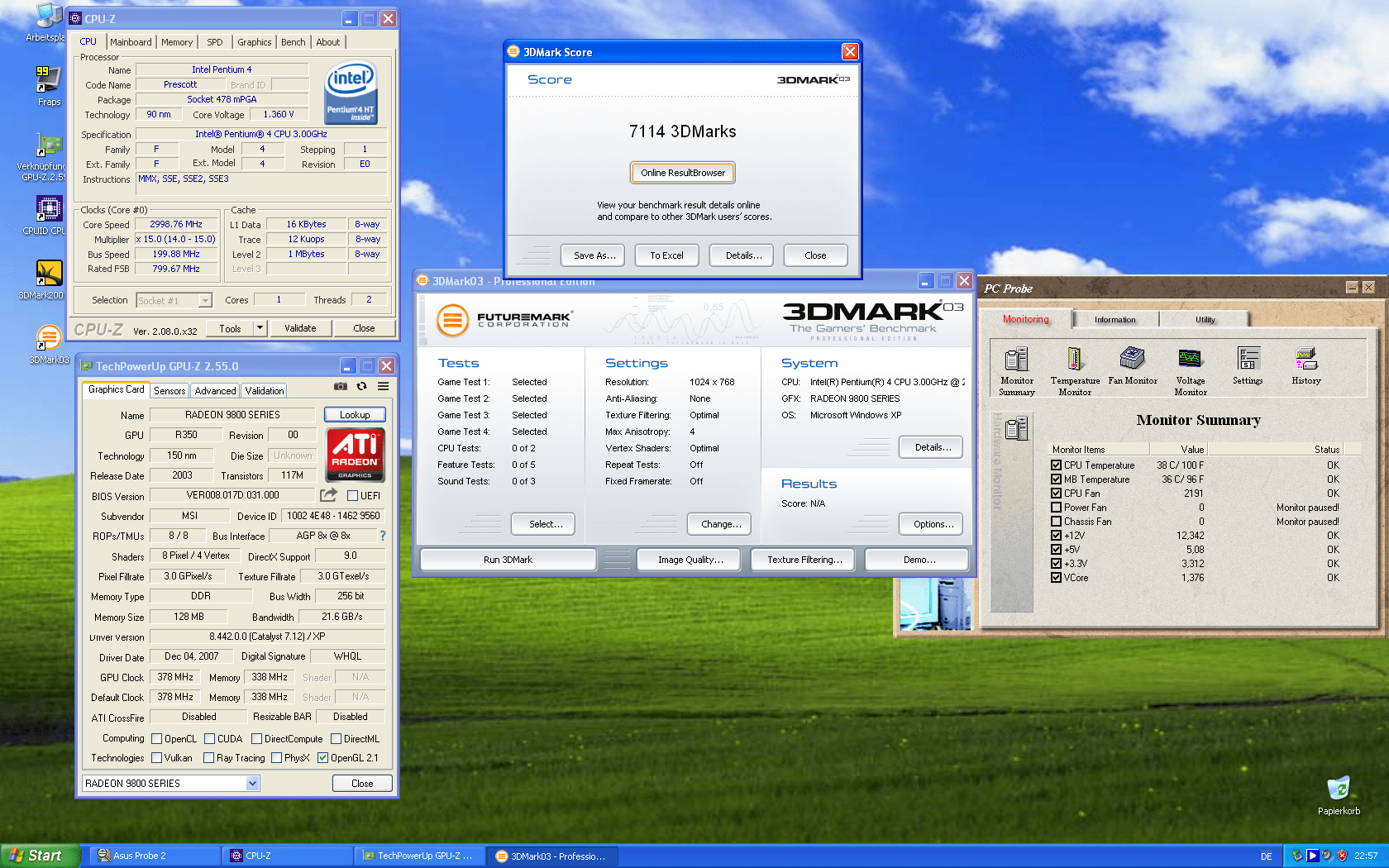Image resolution: width=1389 pixels, height=868 pixels.
Task: Uncheck CPU Temperature in Monitor Summary
Action: coord(1056,465)
